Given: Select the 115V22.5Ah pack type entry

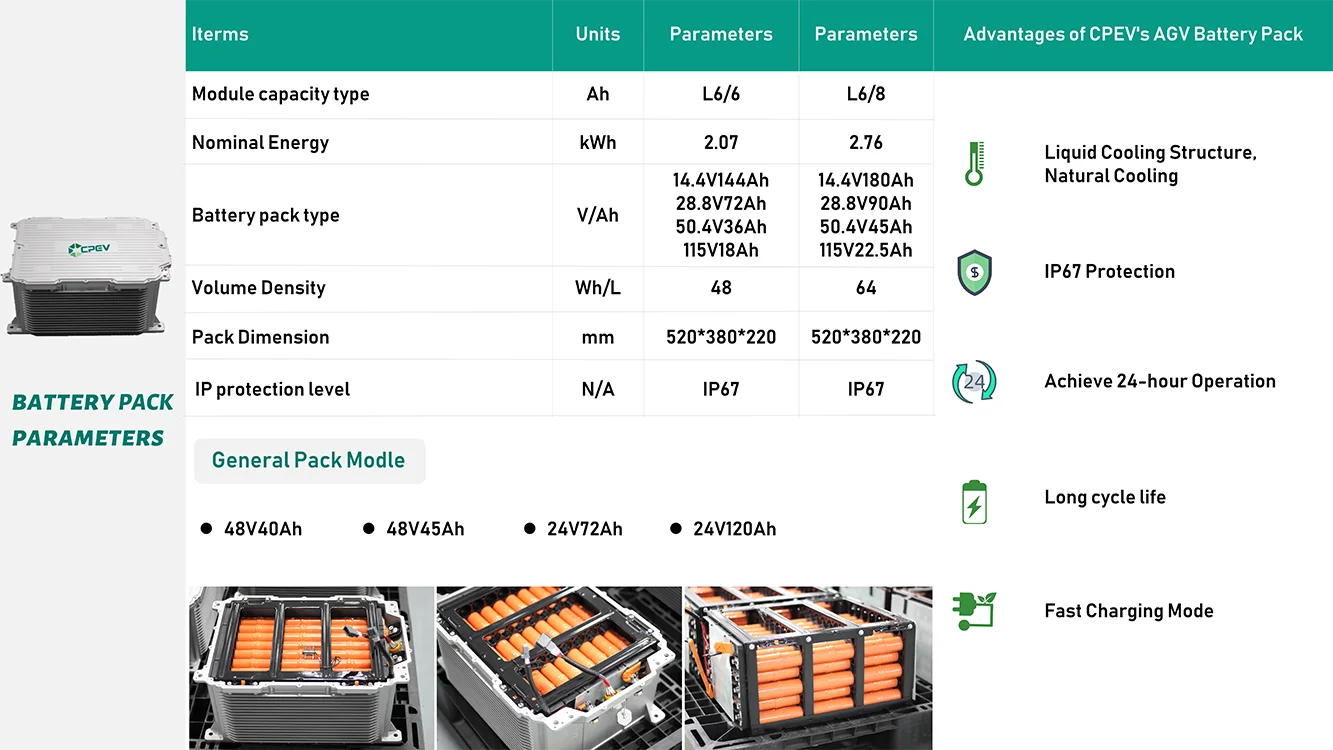Looking at the screenshot, I should click(x=866, y=250).
